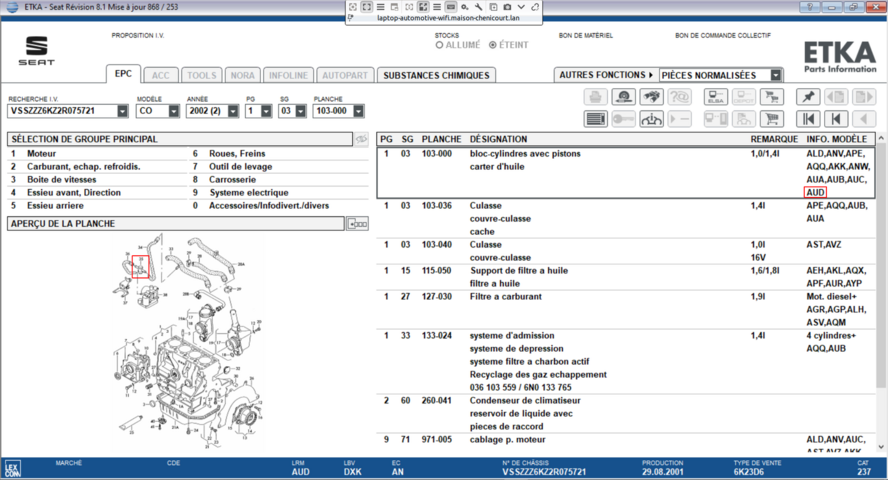Click Bon de matériel

pyautogui.click(x=586, y=35)
